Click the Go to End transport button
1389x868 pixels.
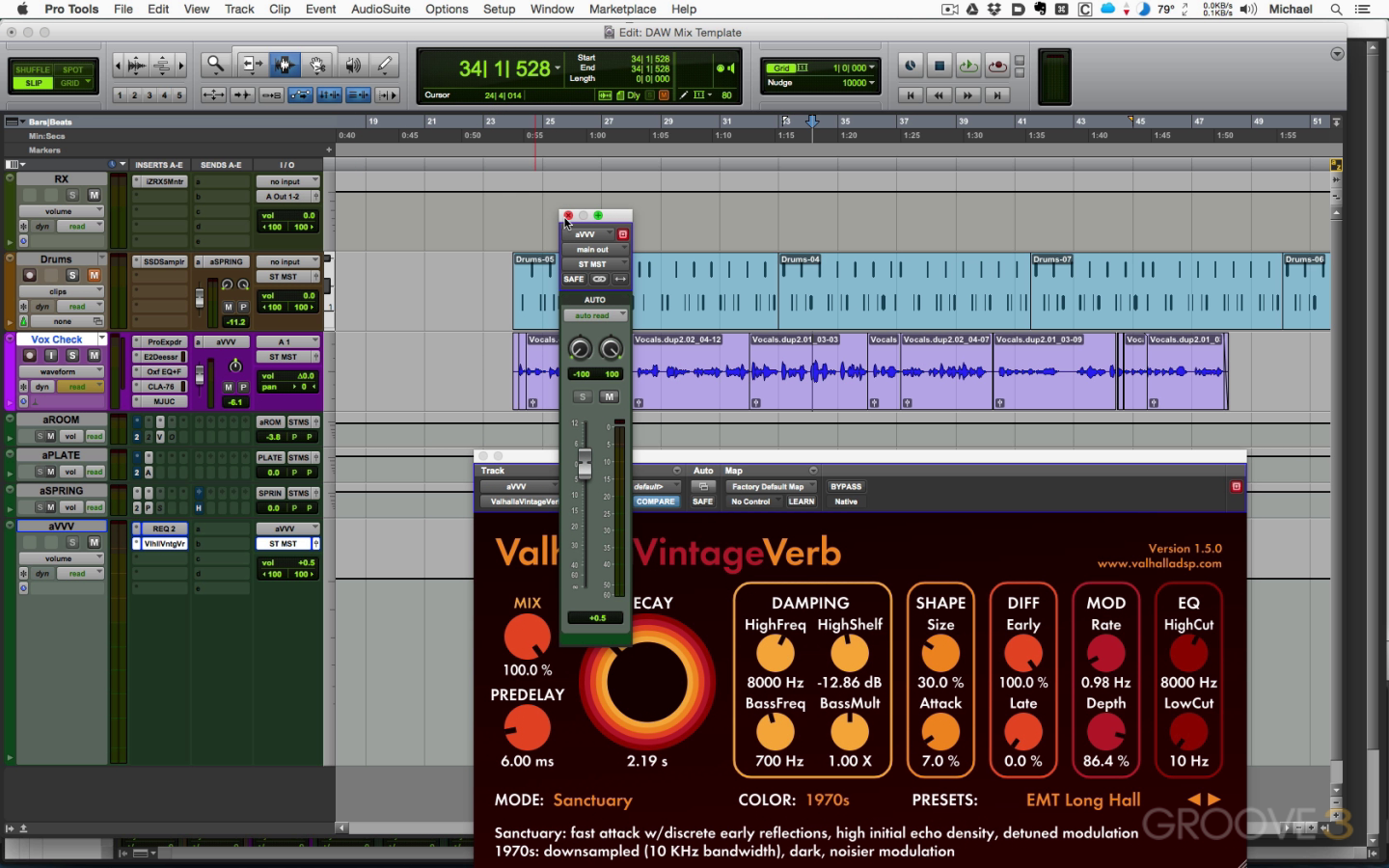click(997, 95)
